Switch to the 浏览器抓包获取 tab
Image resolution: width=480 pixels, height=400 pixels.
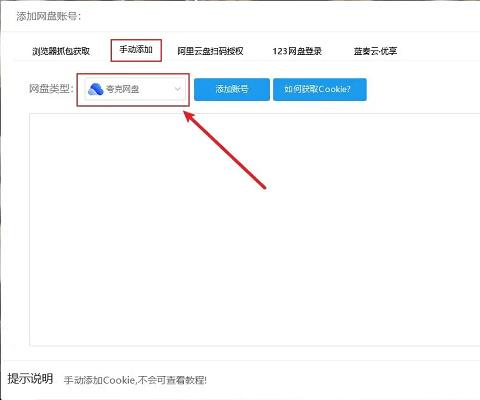[61, 51]
